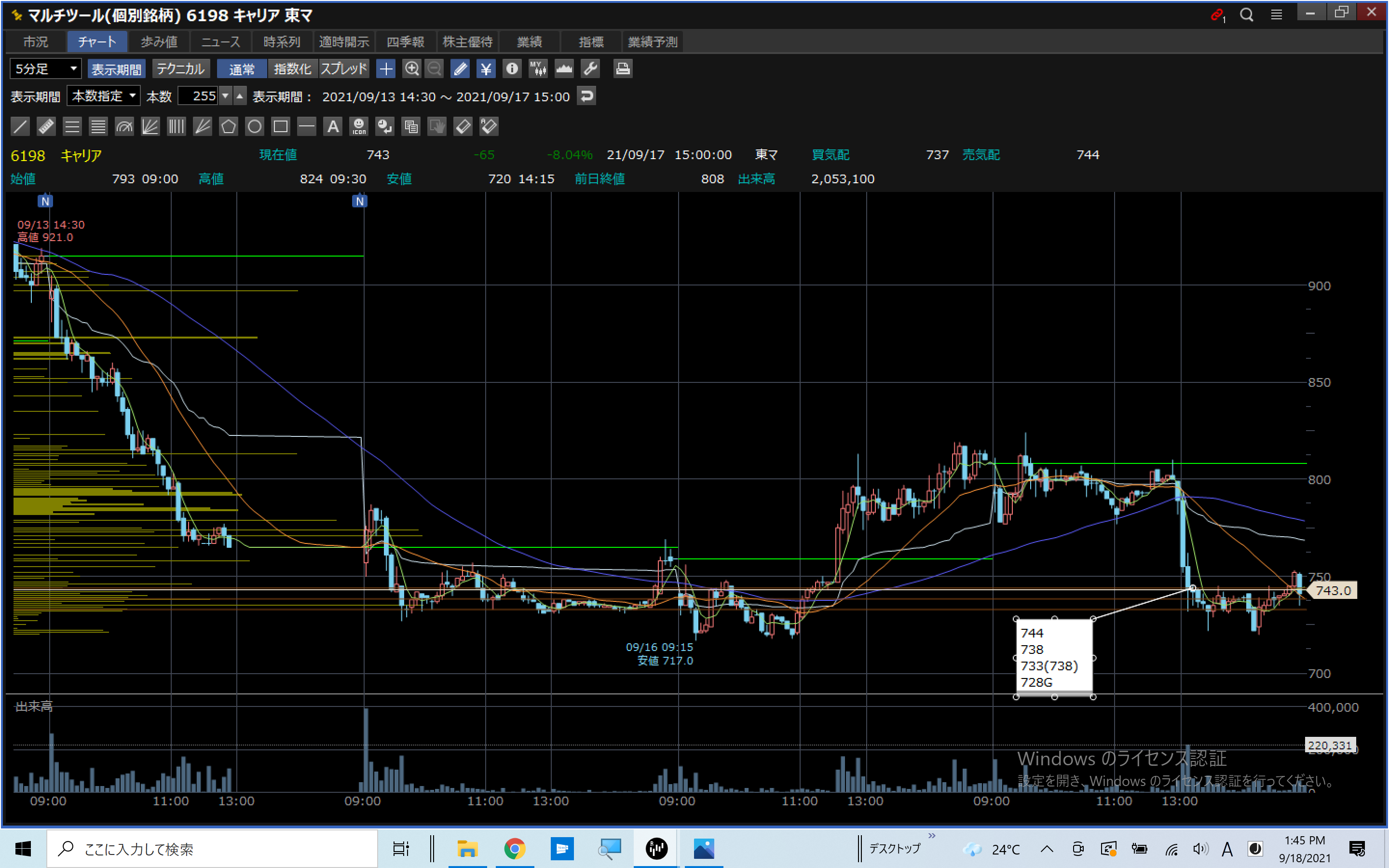Image resolution: width=1389 pixels, height=868 pixels.
Task: Click the テクニカル button
Action: (180, 69)
